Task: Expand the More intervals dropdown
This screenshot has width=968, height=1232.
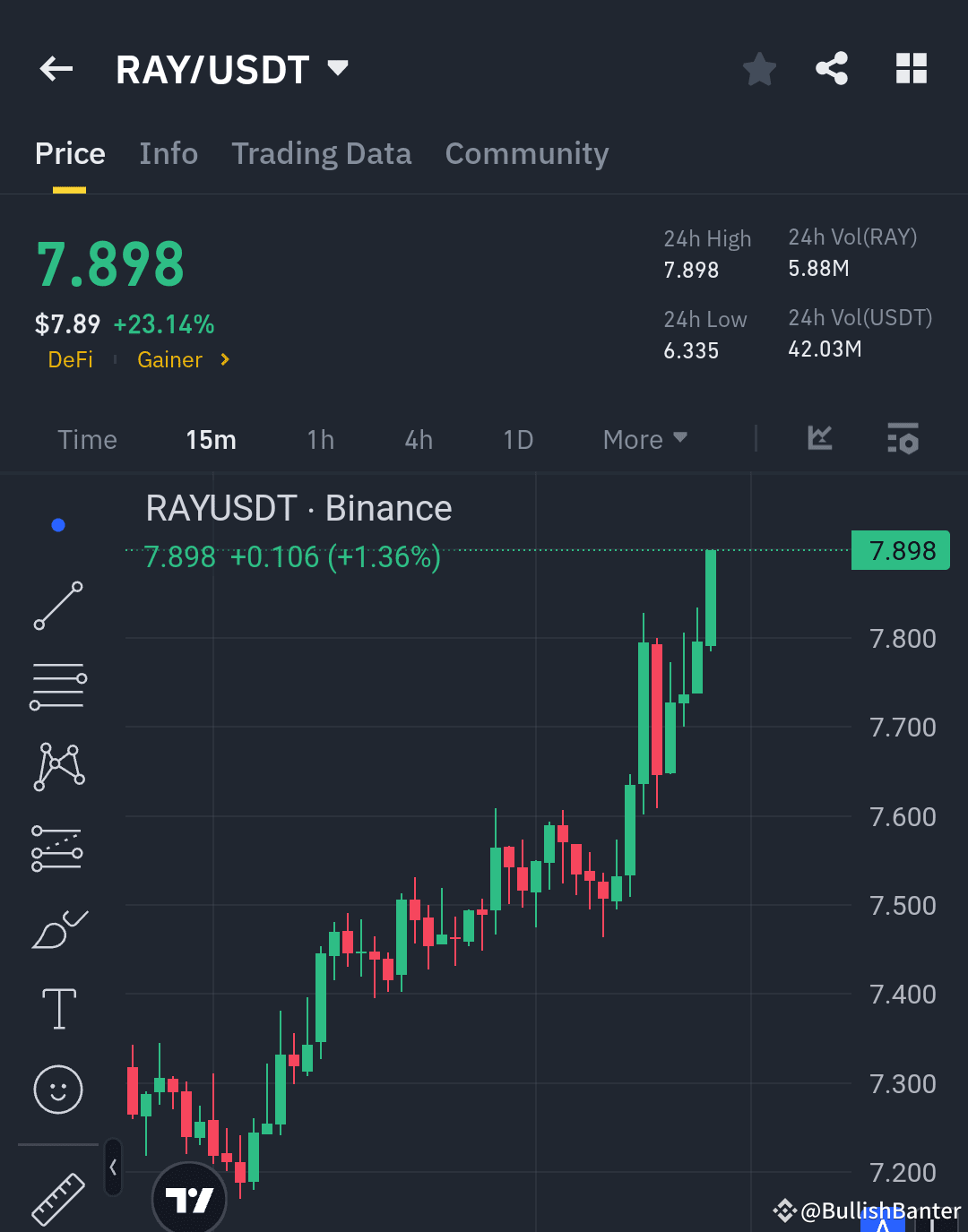Action: click(x=645, y=439)
